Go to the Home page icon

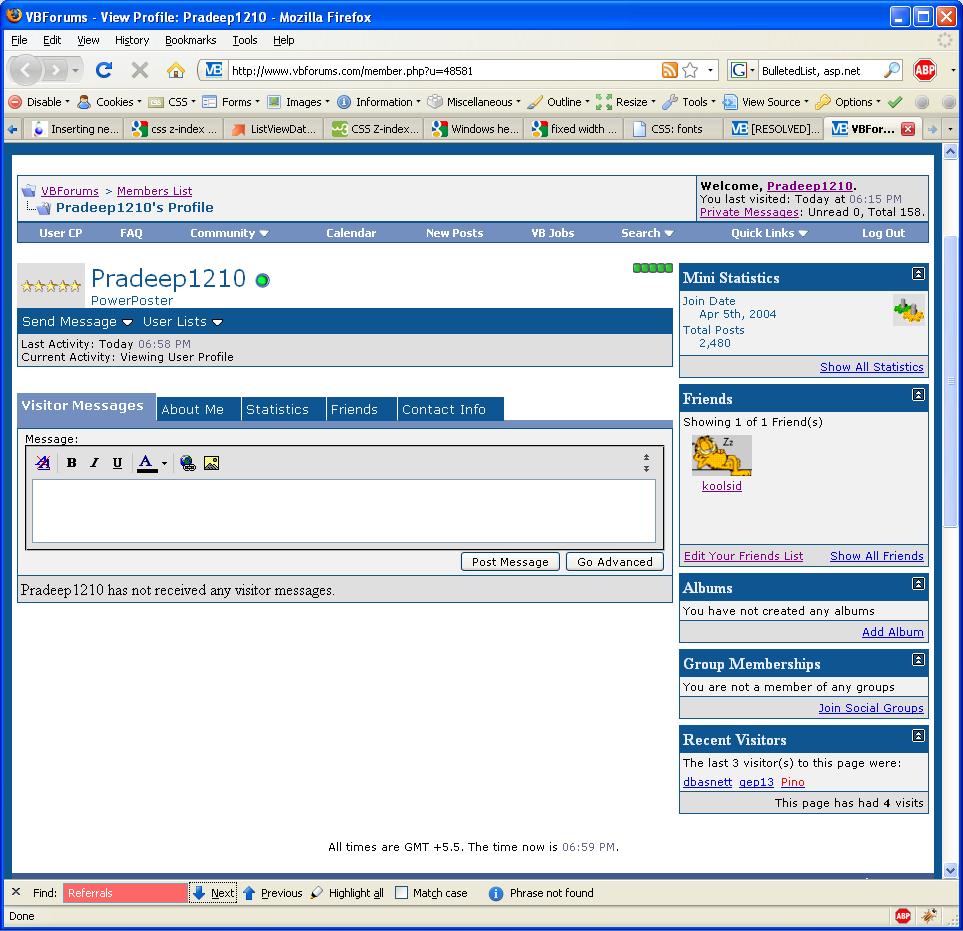point(176,70)
